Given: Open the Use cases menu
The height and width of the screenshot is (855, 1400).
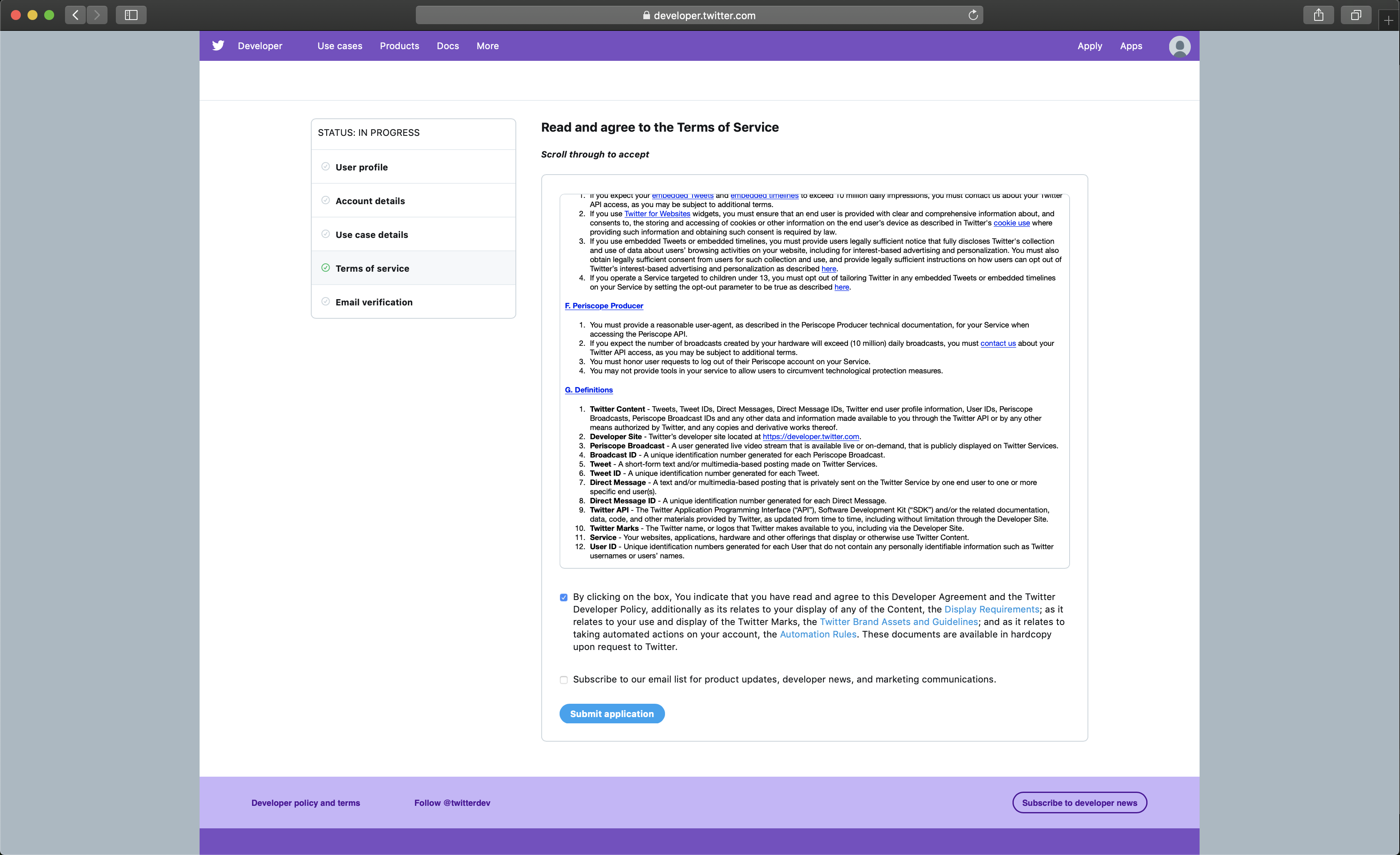Looking at the screenshot, I should pos(339,46).
